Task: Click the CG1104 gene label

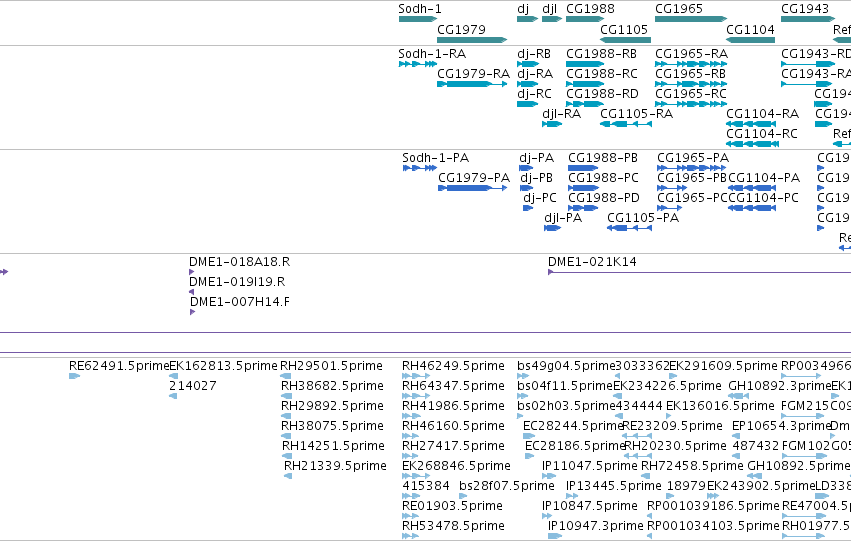Action: pos(751,29)
